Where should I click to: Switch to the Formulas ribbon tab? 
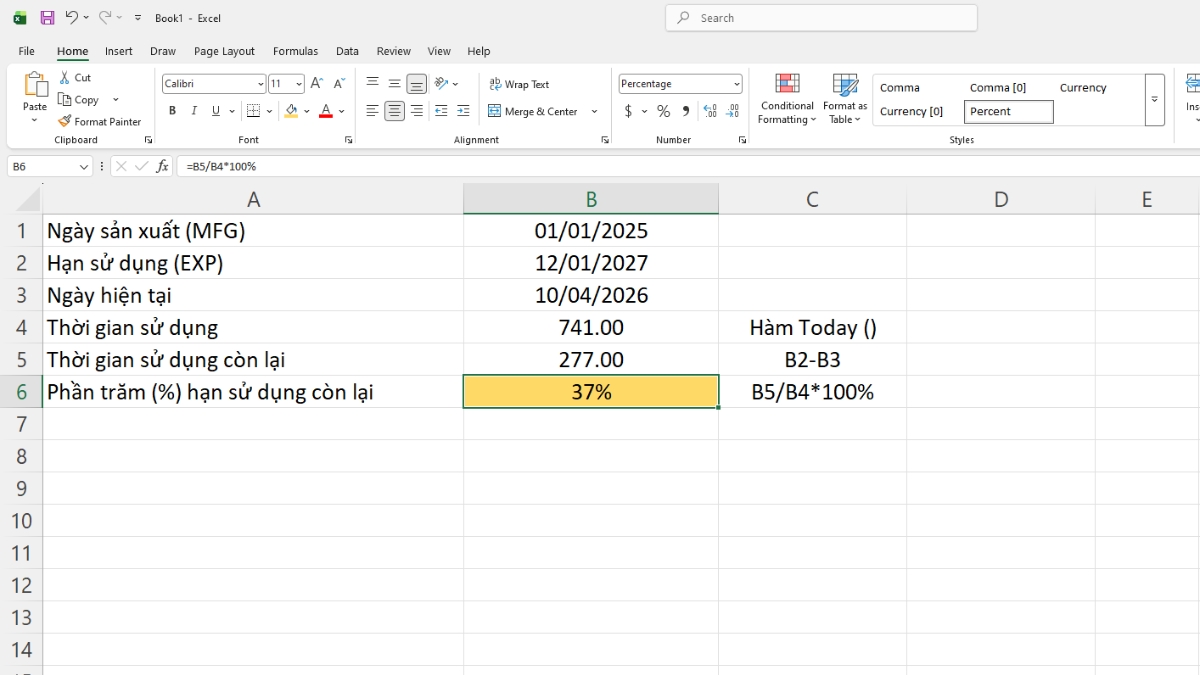tap(295, 51)
